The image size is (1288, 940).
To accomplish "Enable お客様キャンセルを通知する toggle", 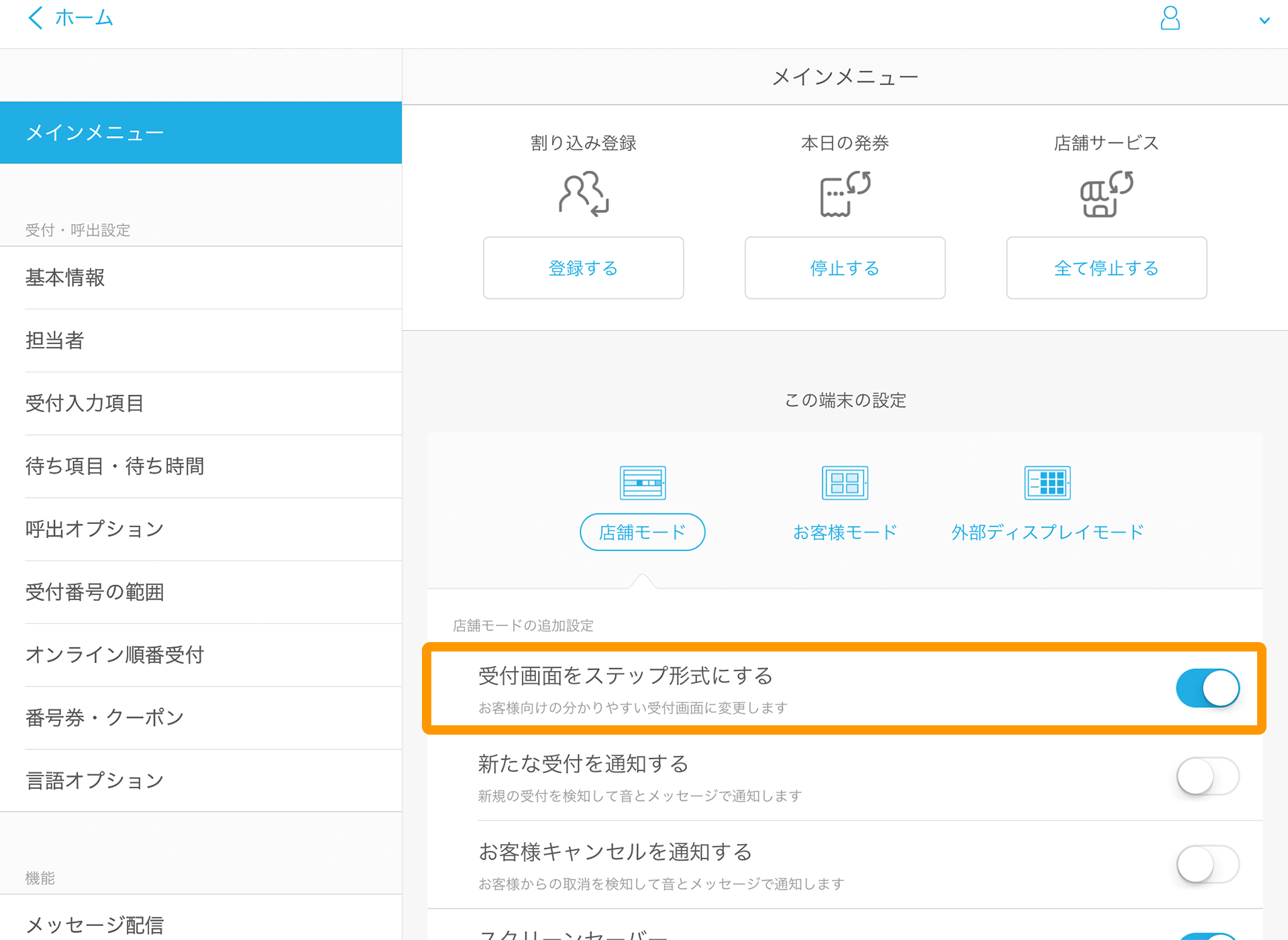I will tap(1207, 864).
